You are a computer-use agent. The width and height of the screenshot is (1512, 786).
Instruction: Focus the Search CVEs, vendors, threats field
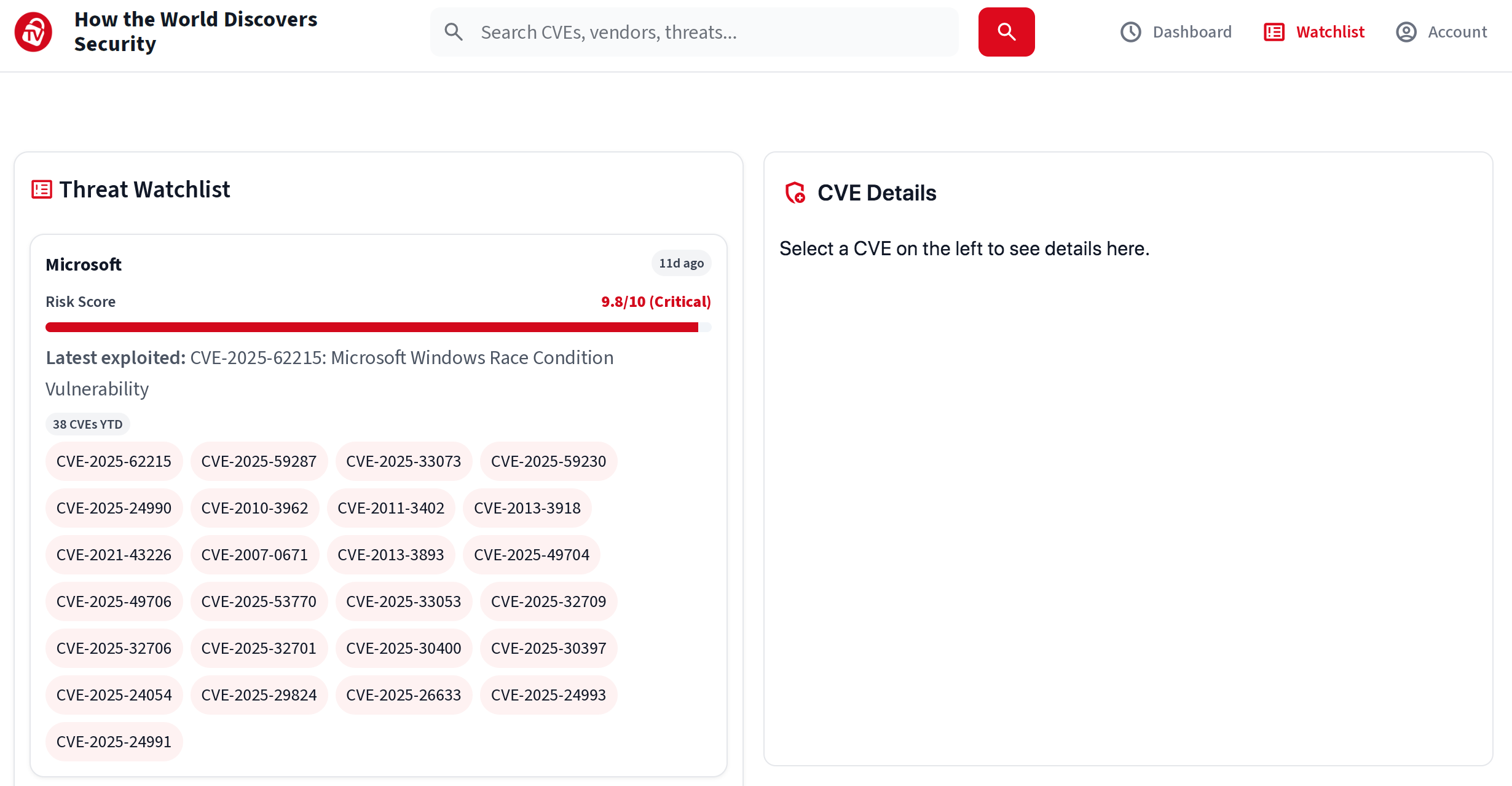tap(695, 32)
